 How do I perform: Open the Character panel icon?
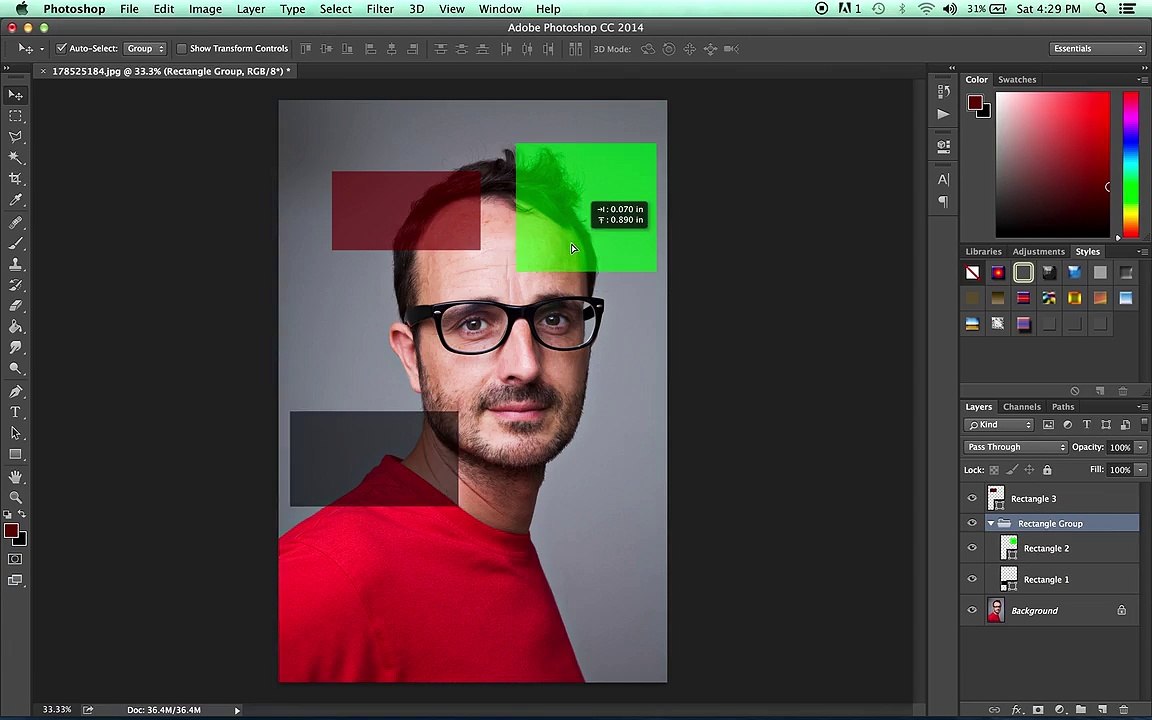coord(944,179)
